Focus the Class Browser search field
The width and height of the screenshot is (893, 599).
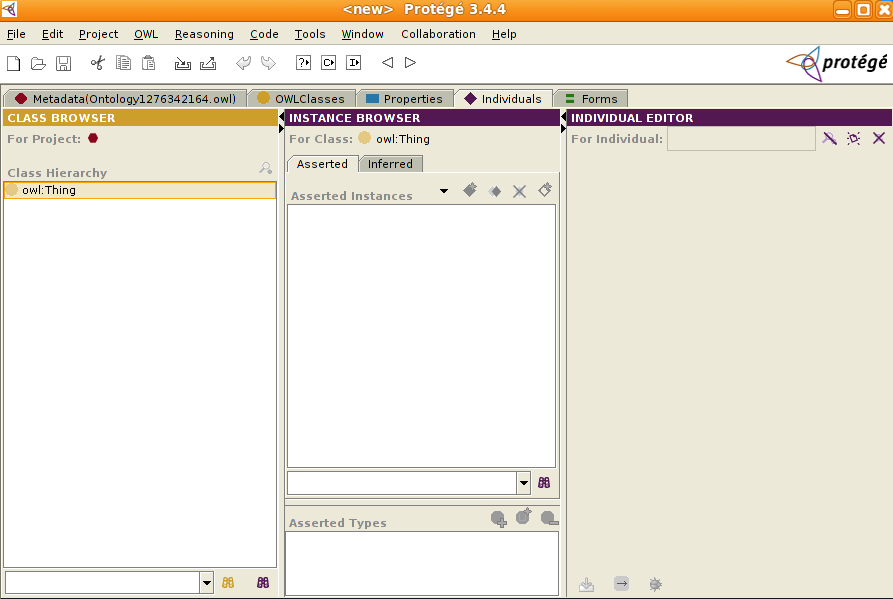pyautogui.click(x=103, y=582)
